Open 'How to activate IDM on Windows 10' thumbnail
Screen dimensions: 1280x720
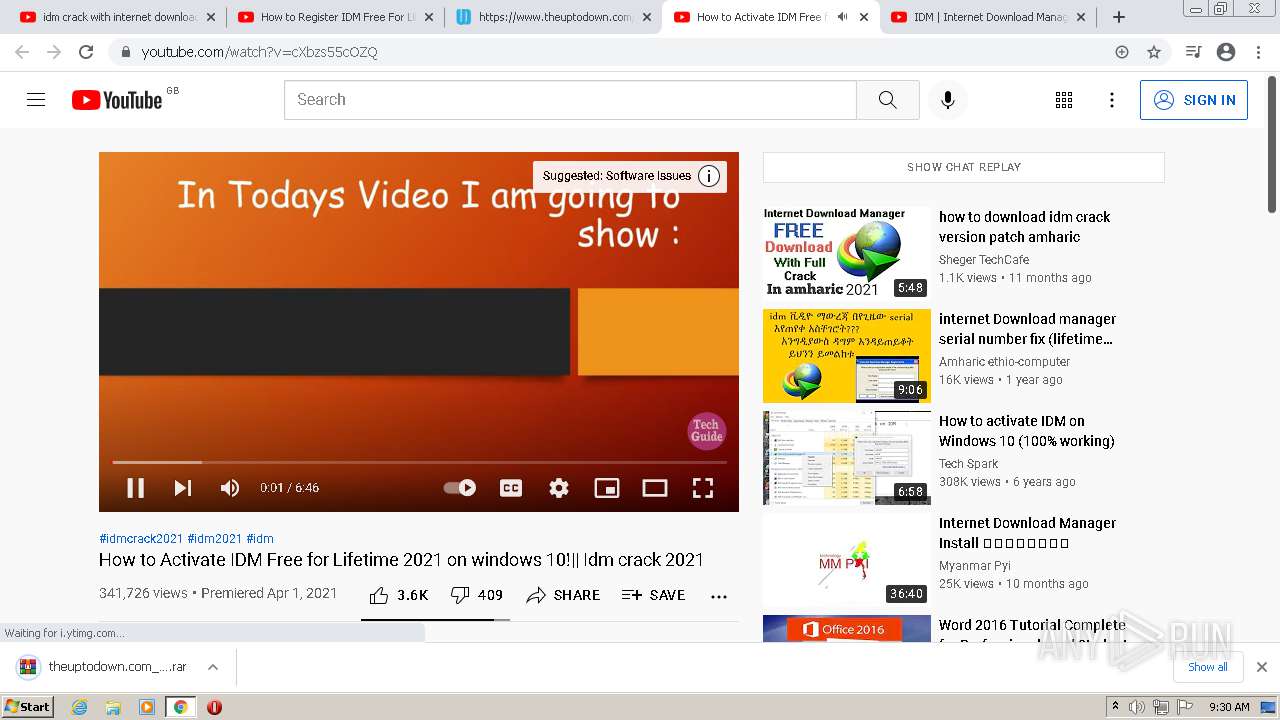coord(847,457)
